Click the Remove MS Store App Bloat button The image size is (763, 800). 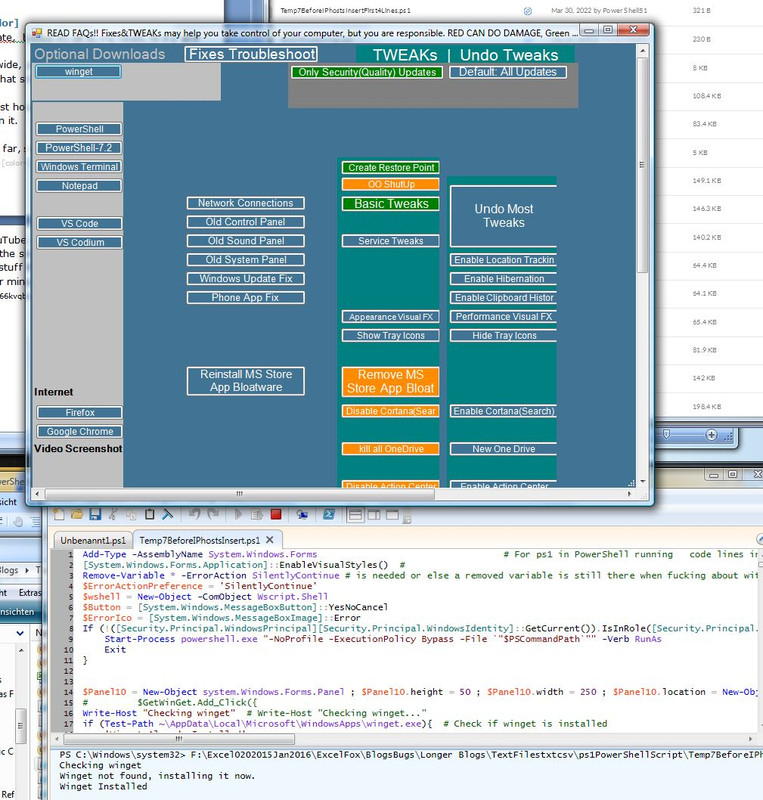(390, 381)
